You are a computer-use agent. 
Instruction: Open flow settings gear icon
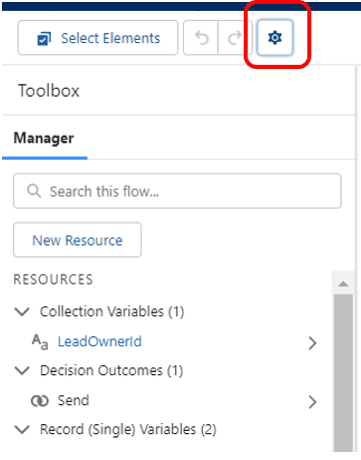coord(275,38)
